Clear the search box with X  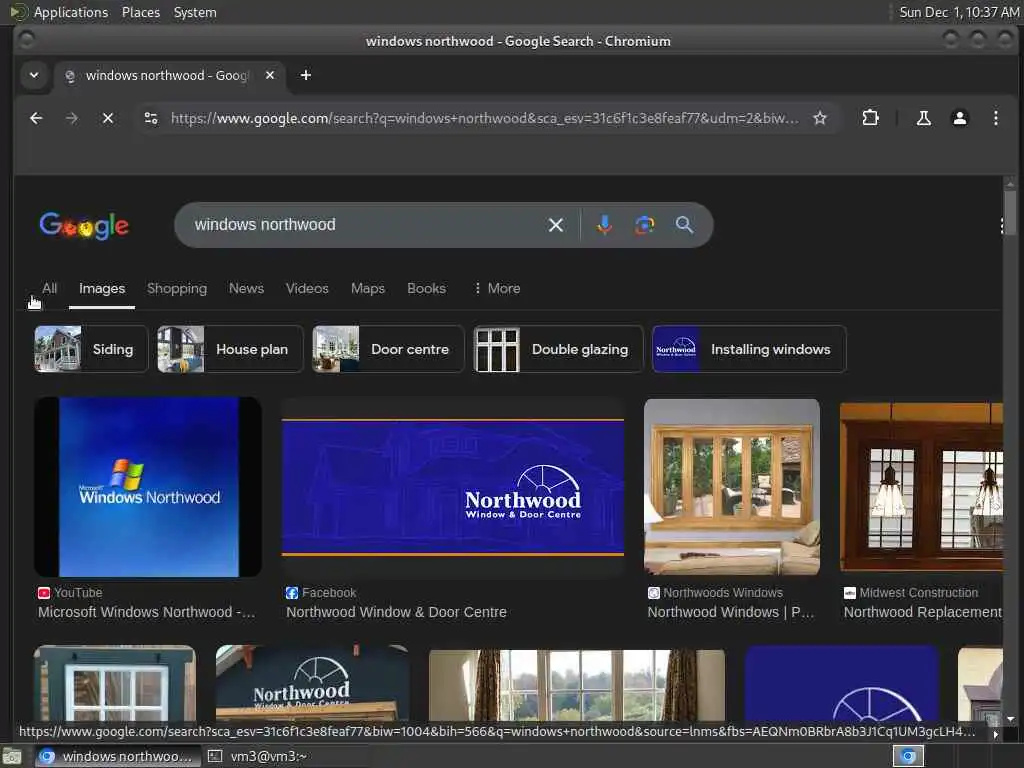556,225
